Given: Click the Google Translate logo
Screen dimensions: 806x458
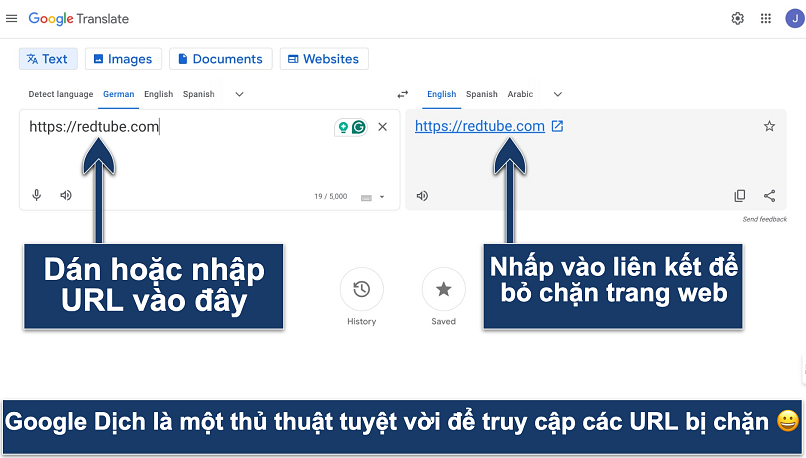Looking at the screenshot, I should coord(79,19).
